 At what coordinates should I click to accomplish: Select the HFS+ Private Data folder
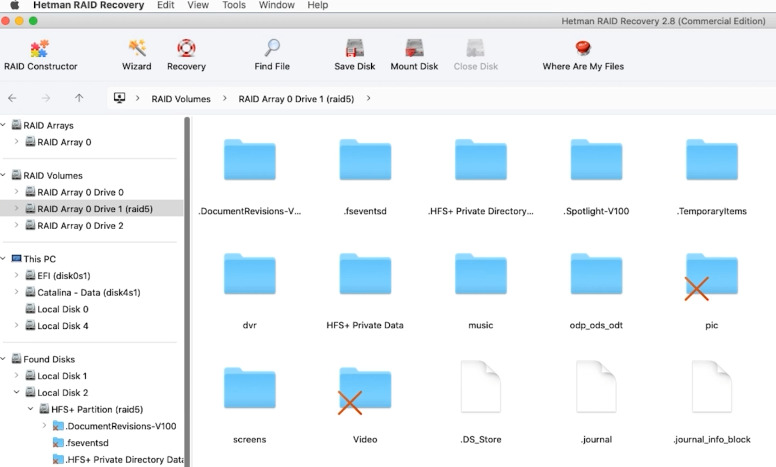point(365,274)
